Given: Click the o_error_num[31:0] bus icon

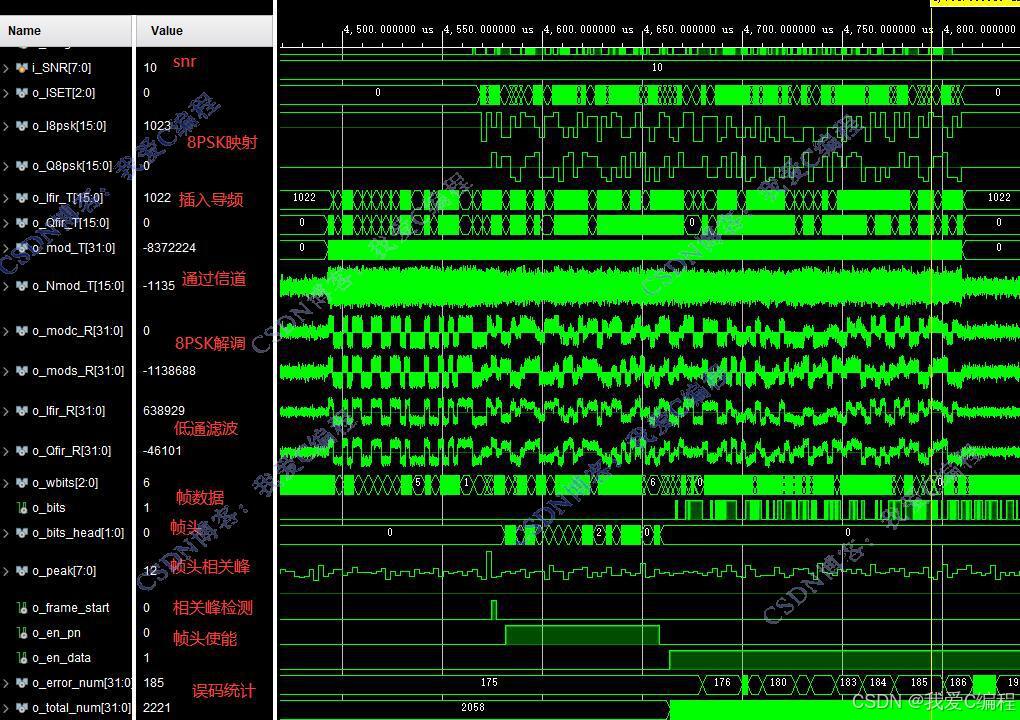Looking at the screenshot, I should pos(21,683).
